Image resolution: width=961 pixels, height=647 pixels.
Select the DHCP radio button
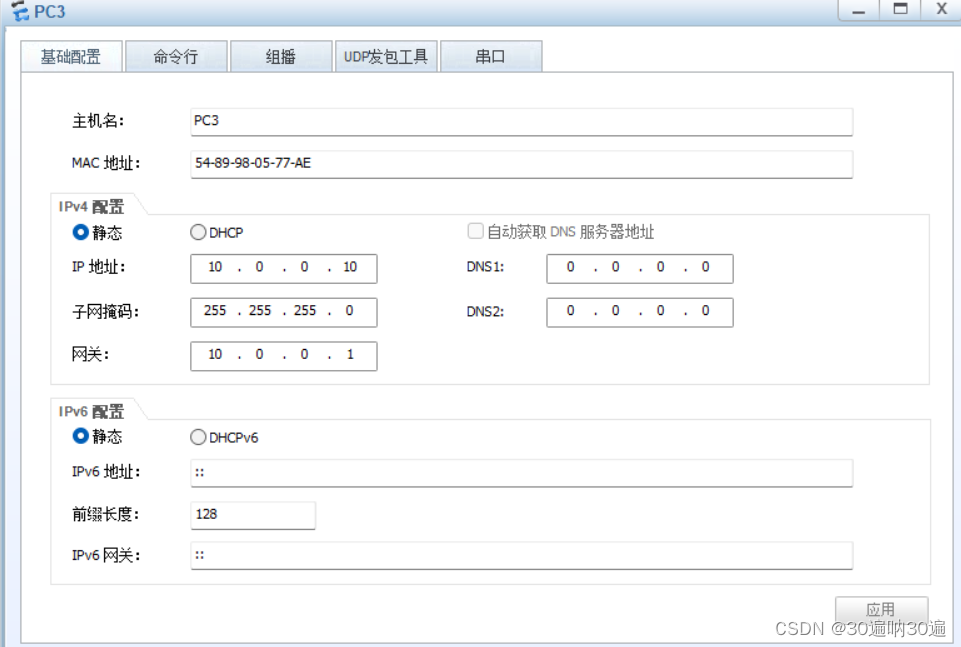(198, 232)
